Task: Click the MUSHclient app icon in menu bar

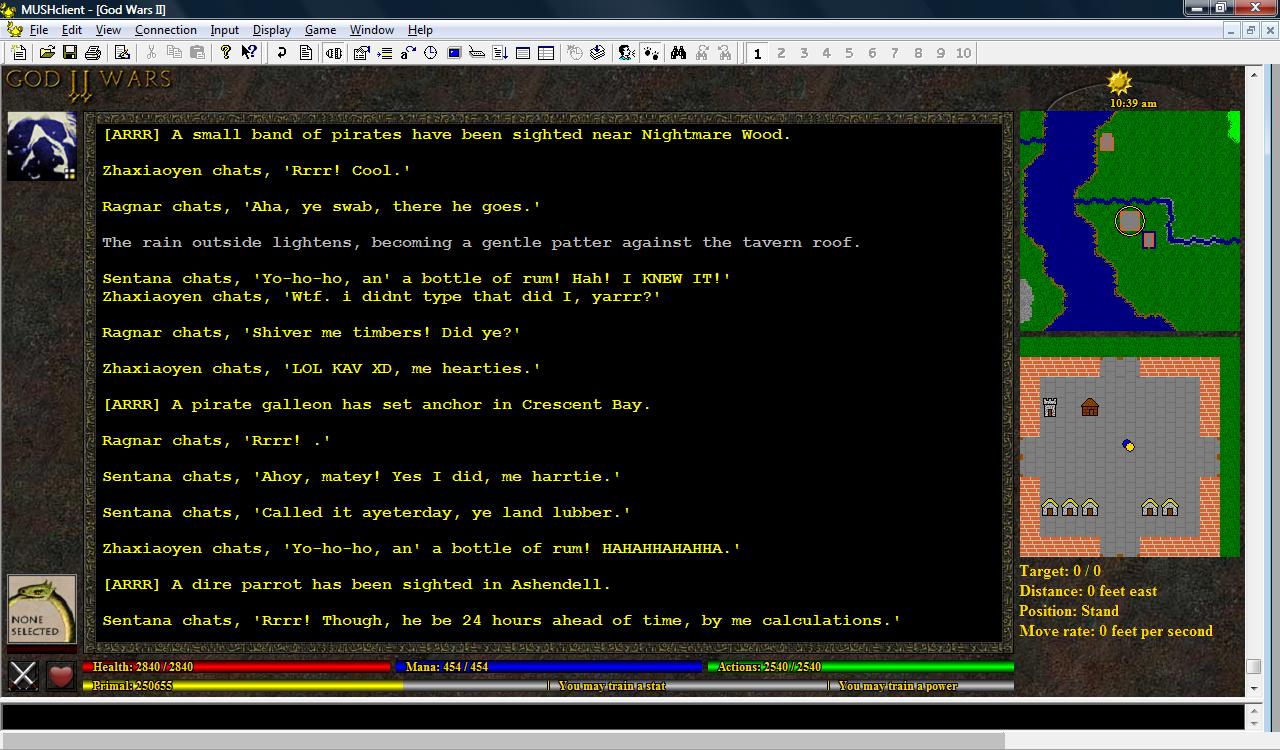Action: [15, 30]
